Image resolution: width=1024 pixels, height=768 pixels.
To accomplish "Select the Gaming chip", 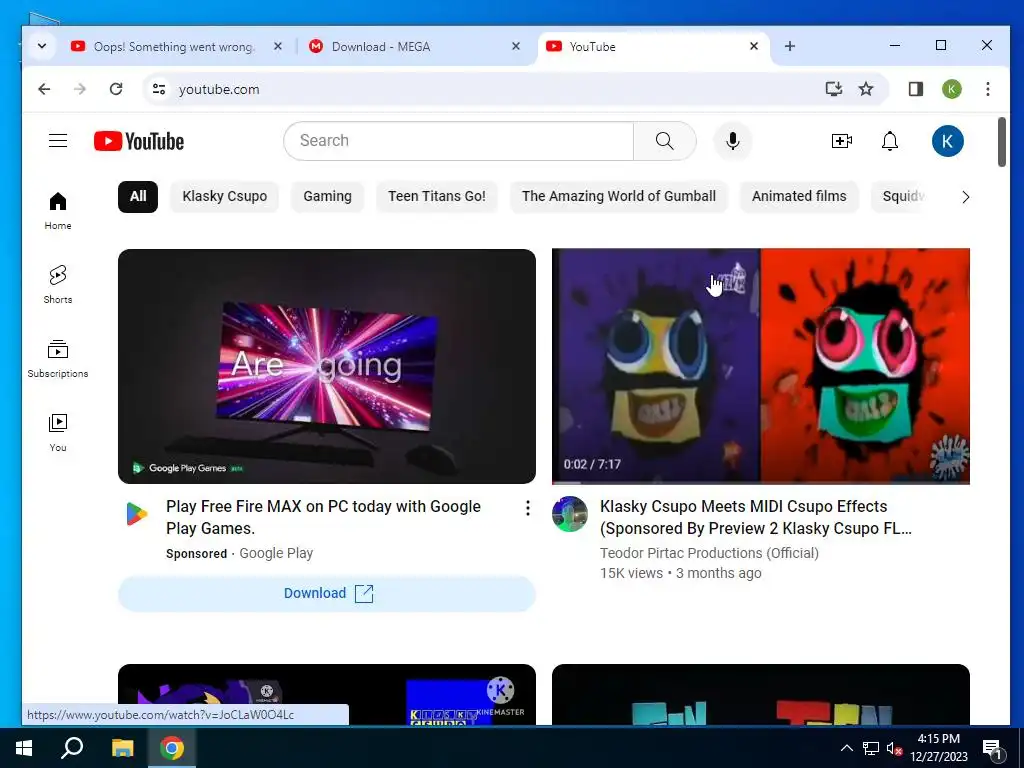I will pos(327,197).
